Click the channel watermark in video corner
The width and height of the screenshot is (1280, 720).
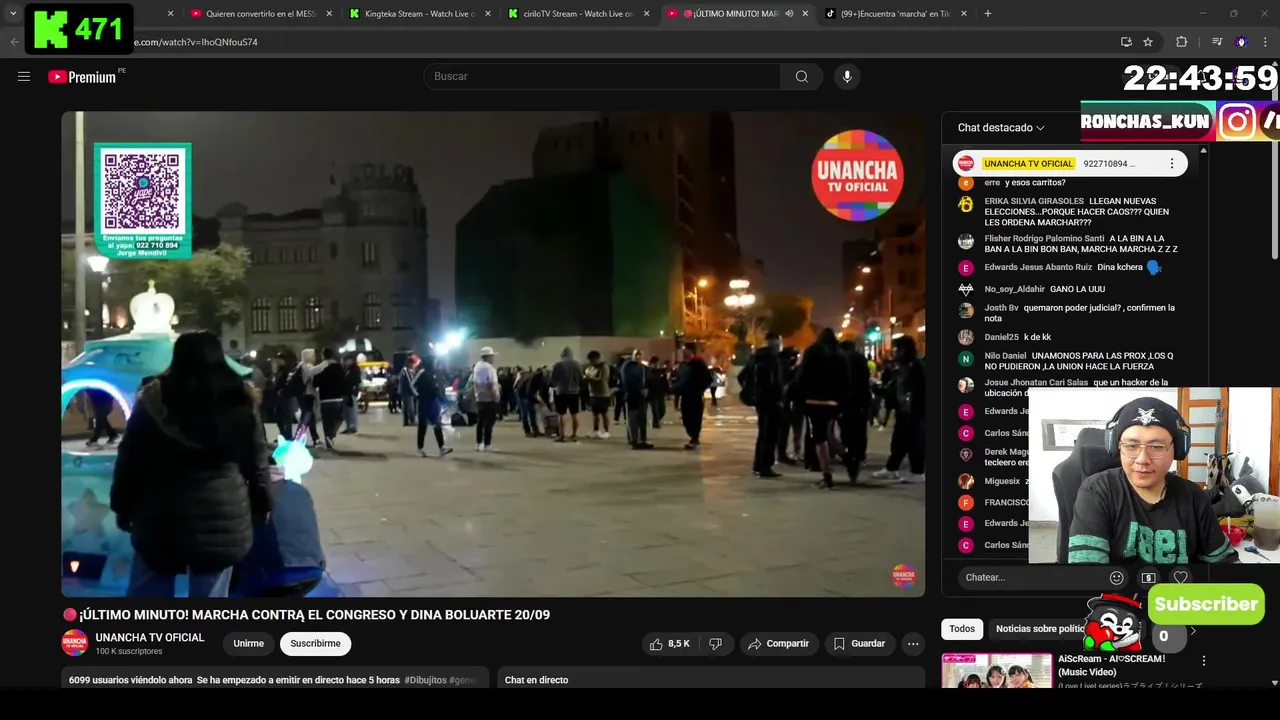[904, 575]
